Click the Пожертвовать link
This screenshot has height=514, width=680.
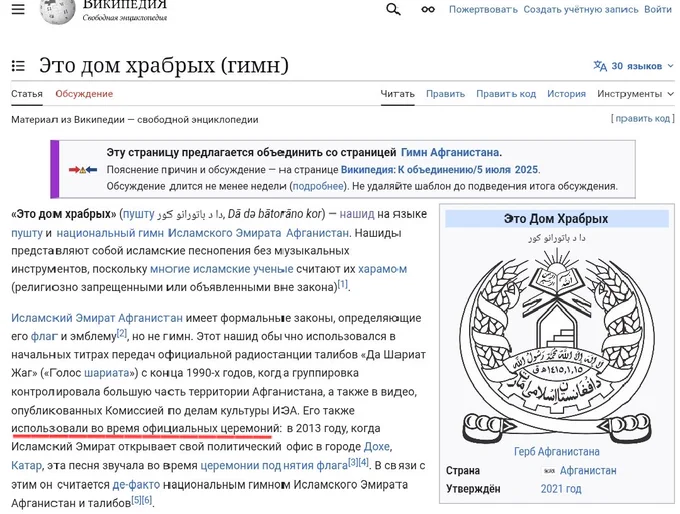(x=483, y=9)
